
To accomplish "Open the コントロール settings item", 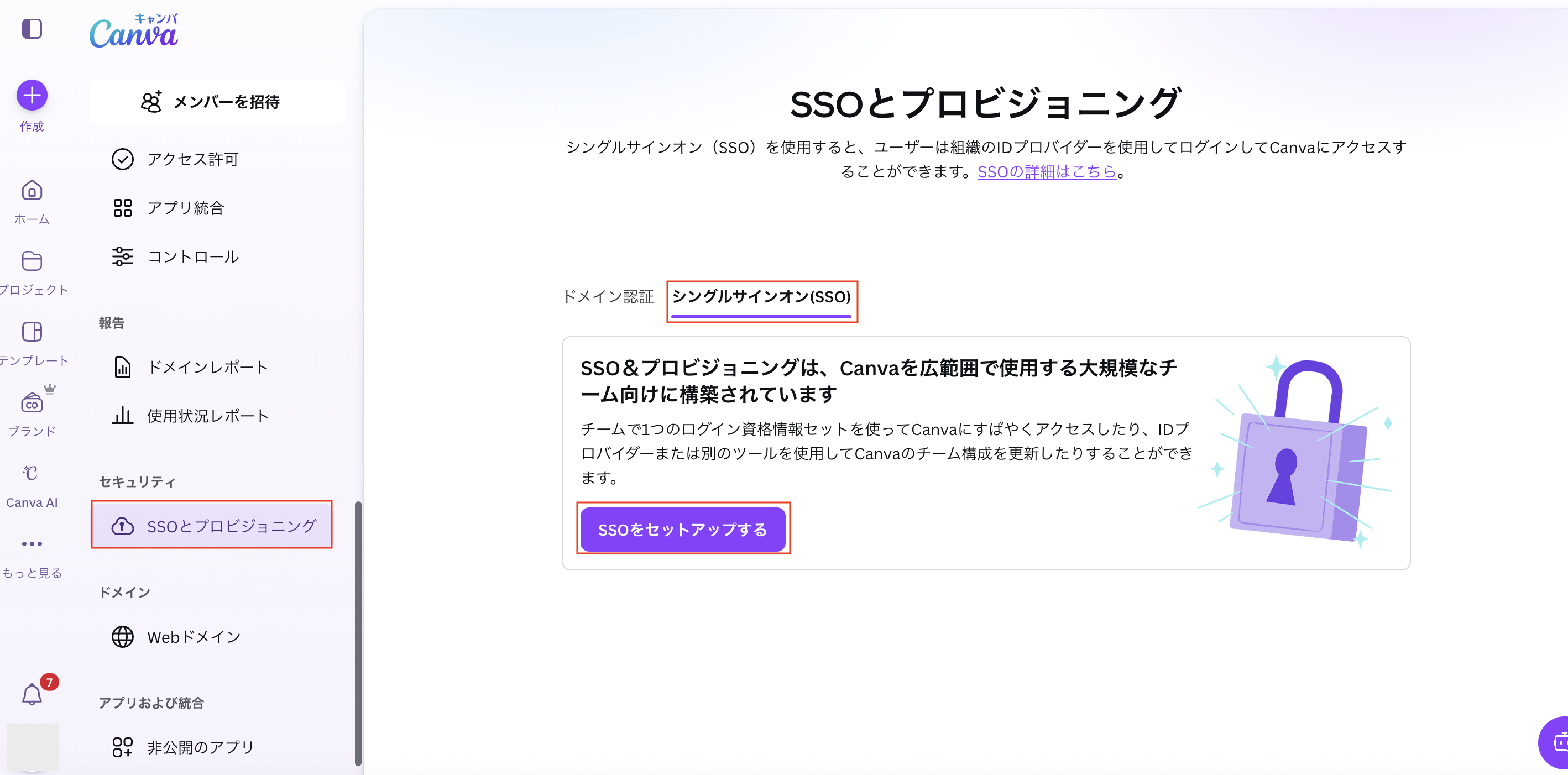I will (x=192, y=257).
